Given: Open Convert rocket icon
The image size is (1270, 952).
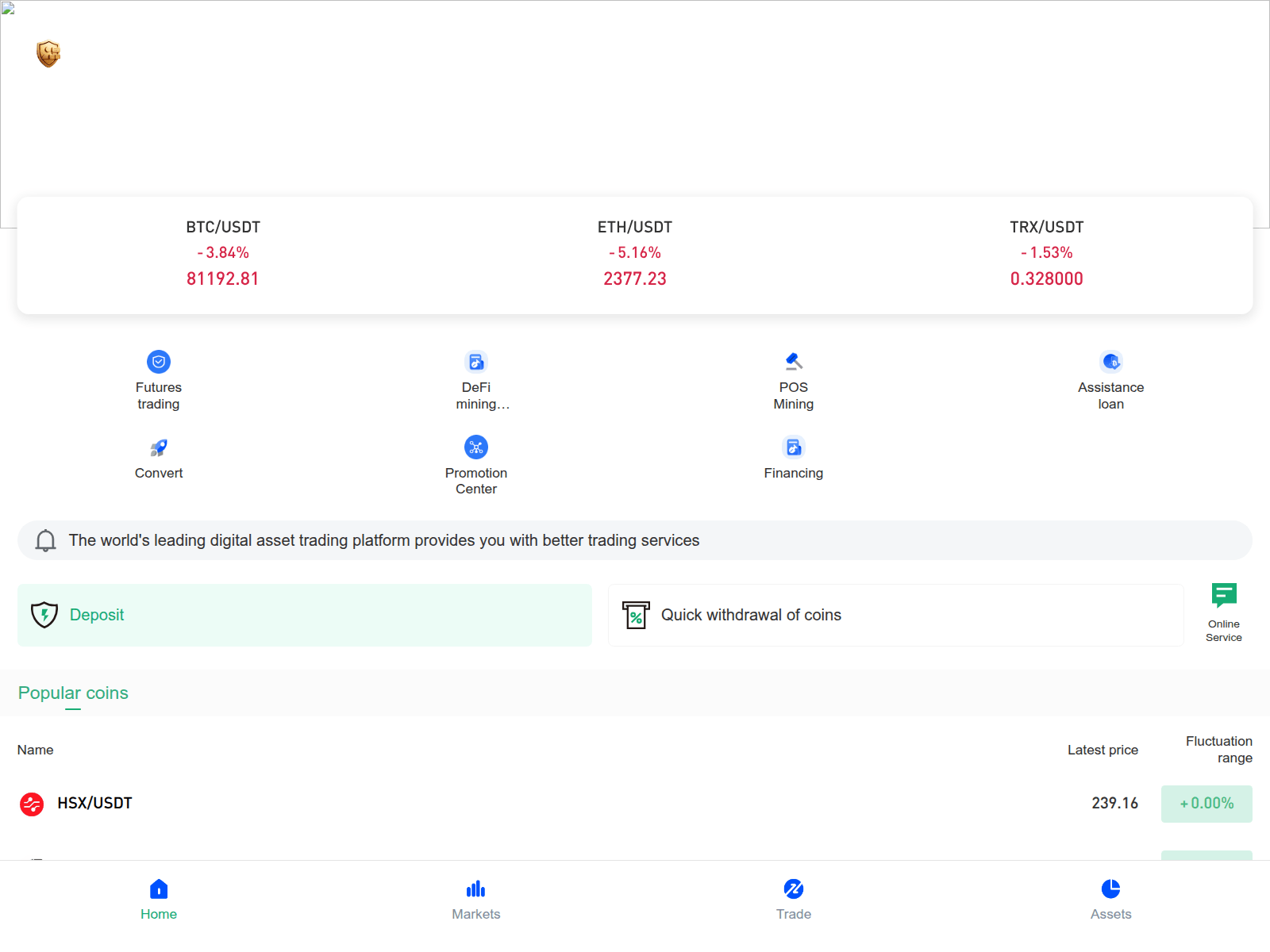Looking at the screenshot, I should 159,447.
